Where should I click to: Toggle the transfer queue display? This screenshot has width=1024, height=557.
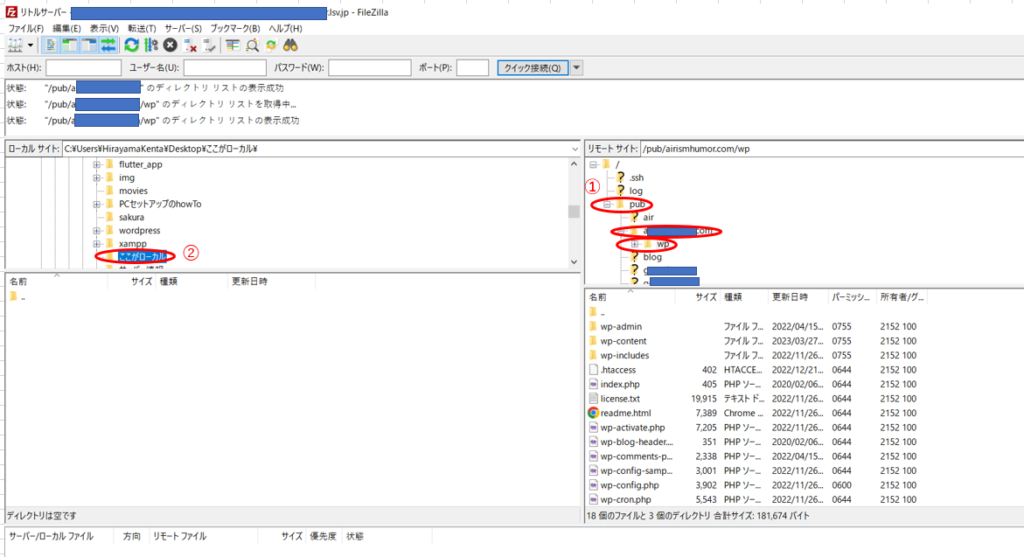pos(108,45)
